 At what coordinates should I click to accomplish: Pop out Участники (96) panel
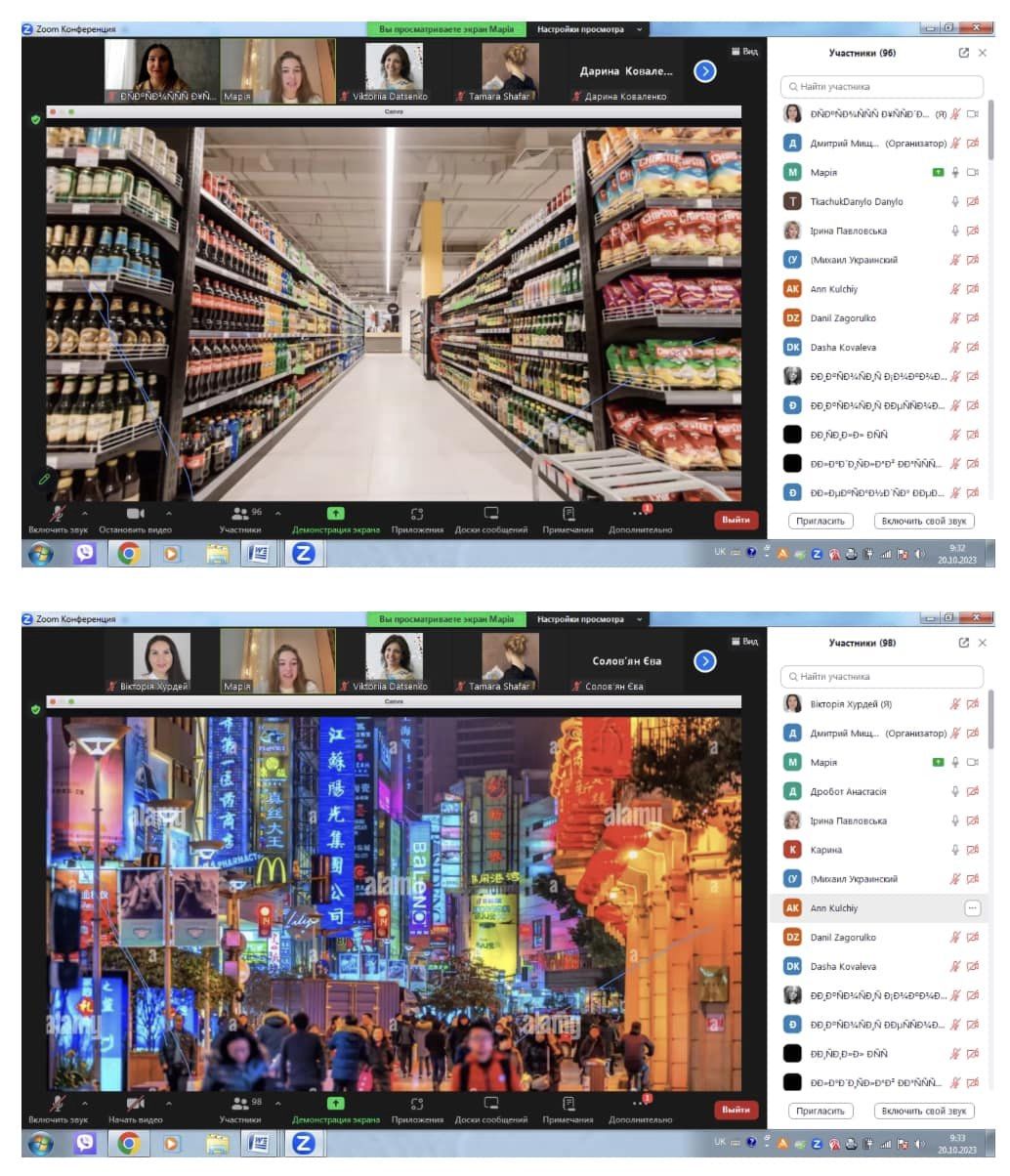pos(964,53)
